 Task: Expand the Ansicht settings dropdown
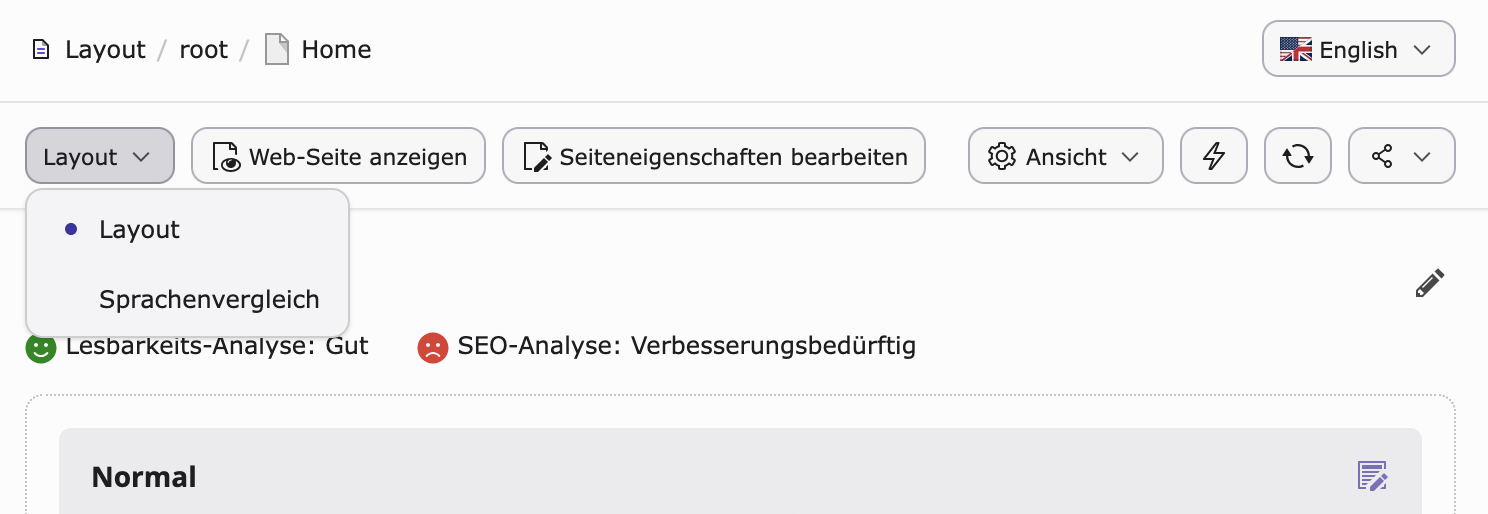(x=1066, y=156)
